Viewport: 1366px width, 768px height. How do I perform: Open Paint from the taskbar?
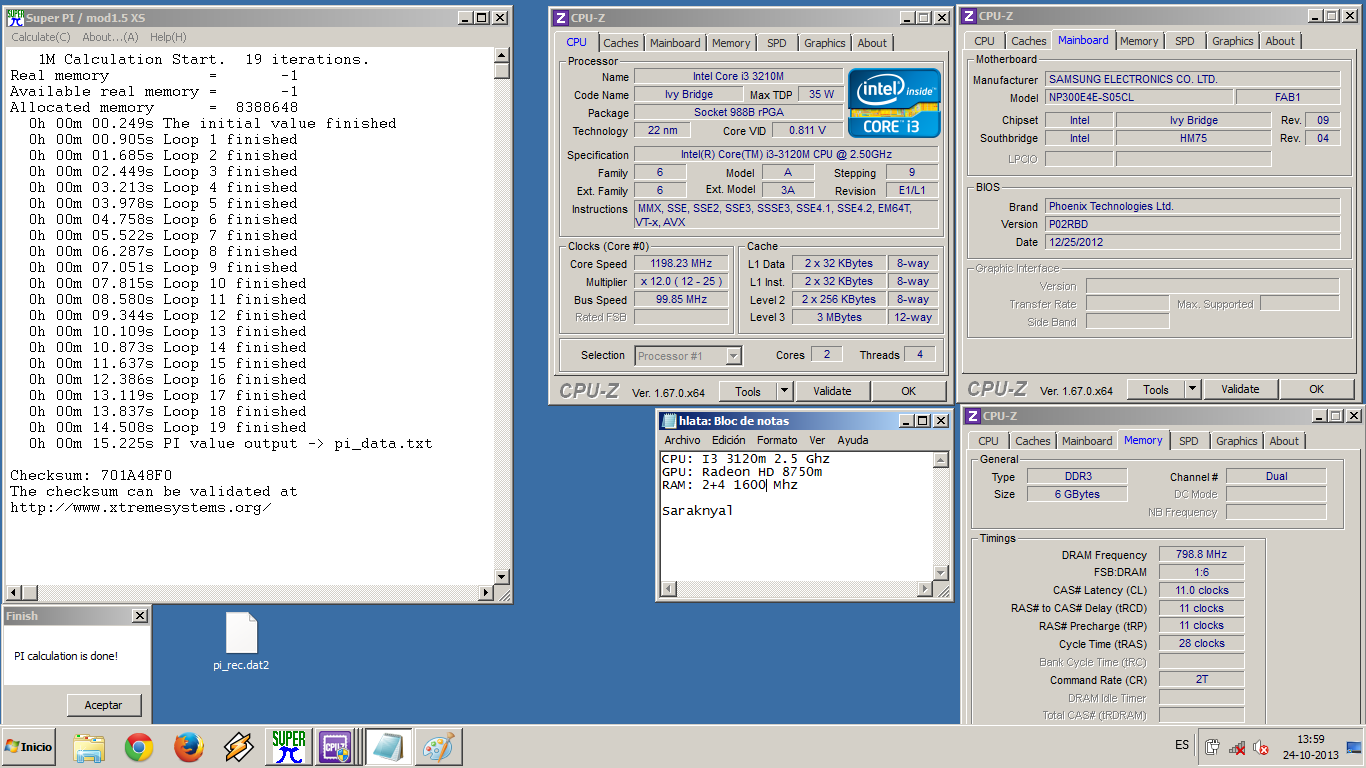(x=439, y=747)
